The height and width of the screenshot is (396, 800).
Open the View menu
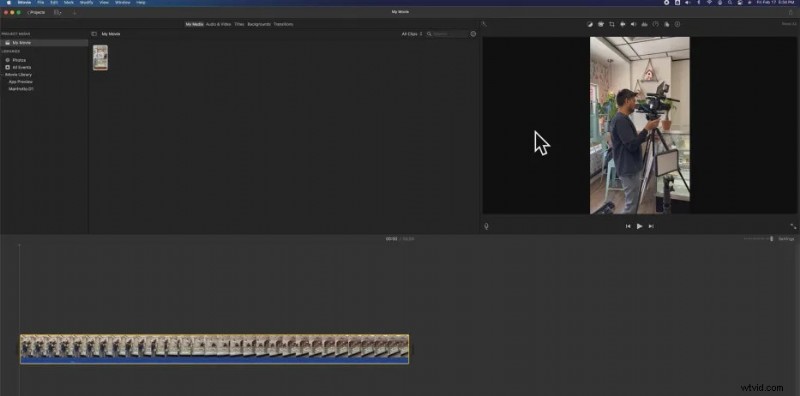[104, 3]
